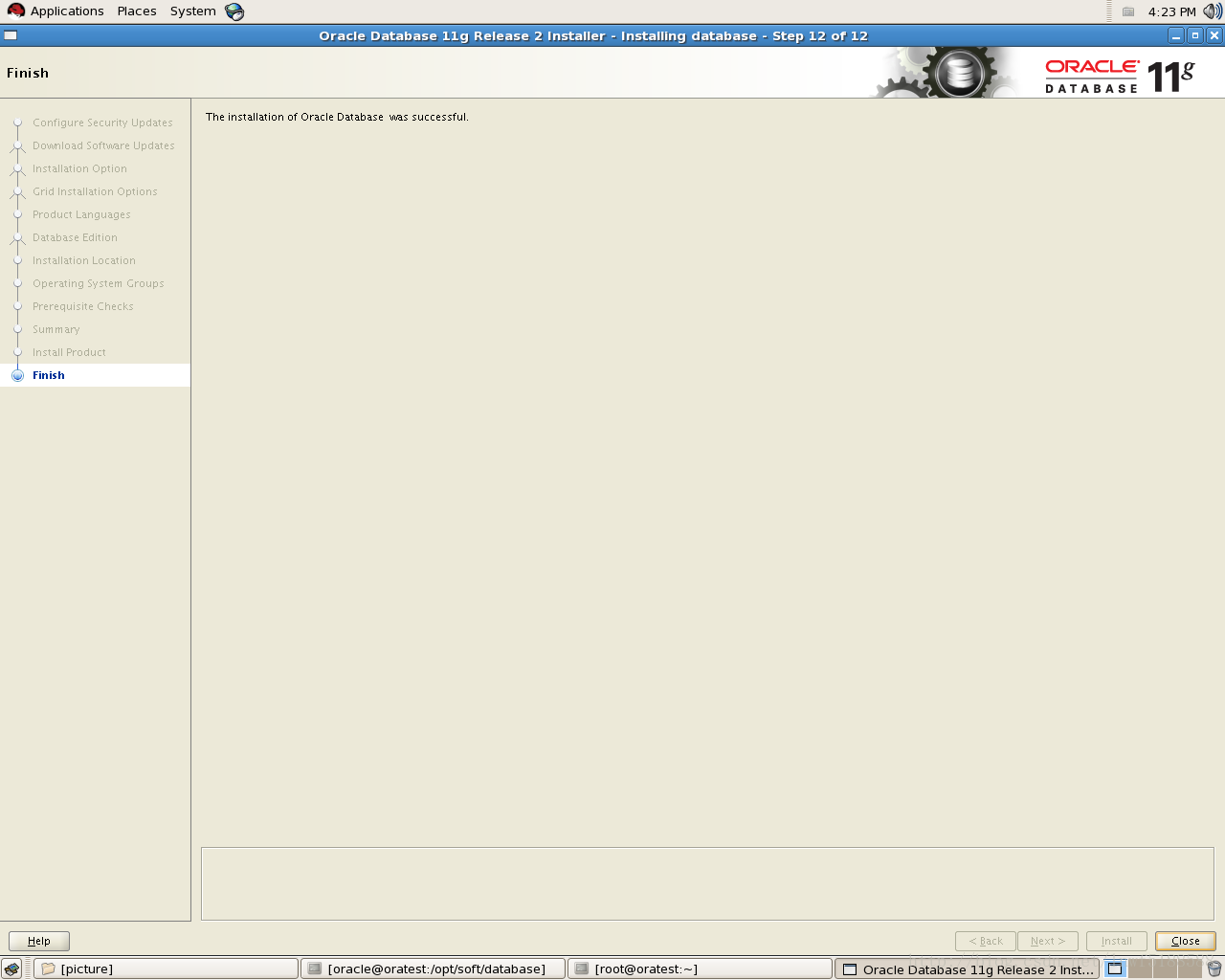Open the Applications menu

[x=67, y=11]
